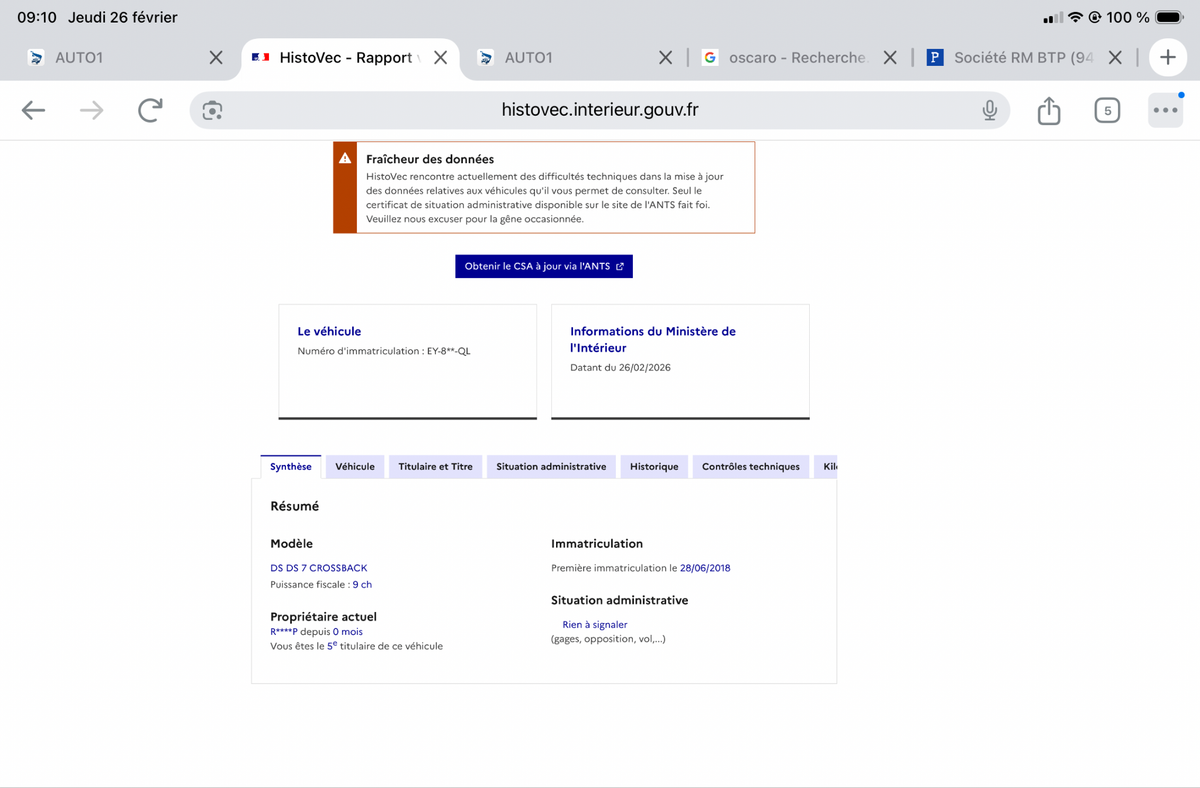Open the browser three-dots menu

1166,110
